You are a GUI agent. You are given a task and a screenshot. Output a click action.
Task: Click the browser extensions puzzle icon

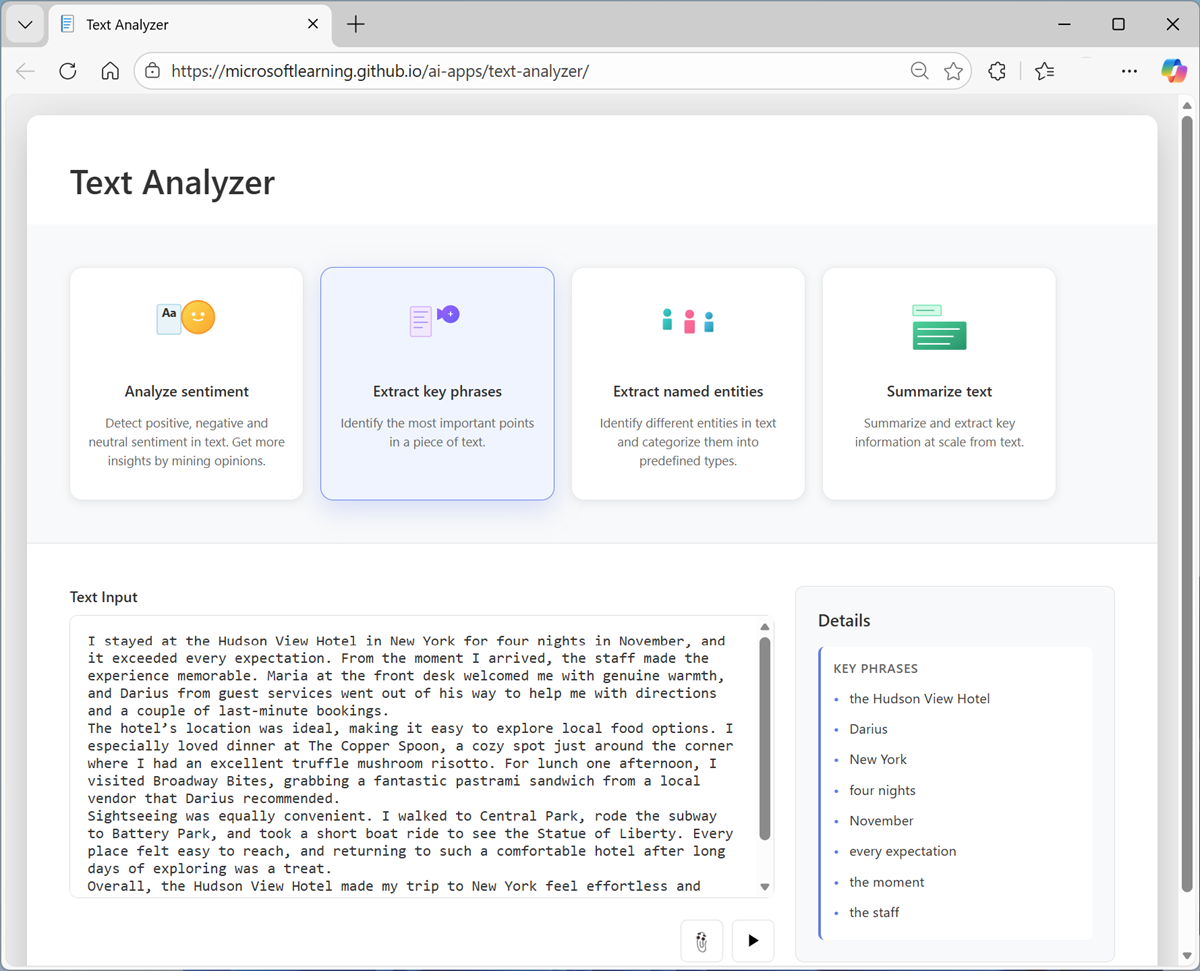(996, 70)
